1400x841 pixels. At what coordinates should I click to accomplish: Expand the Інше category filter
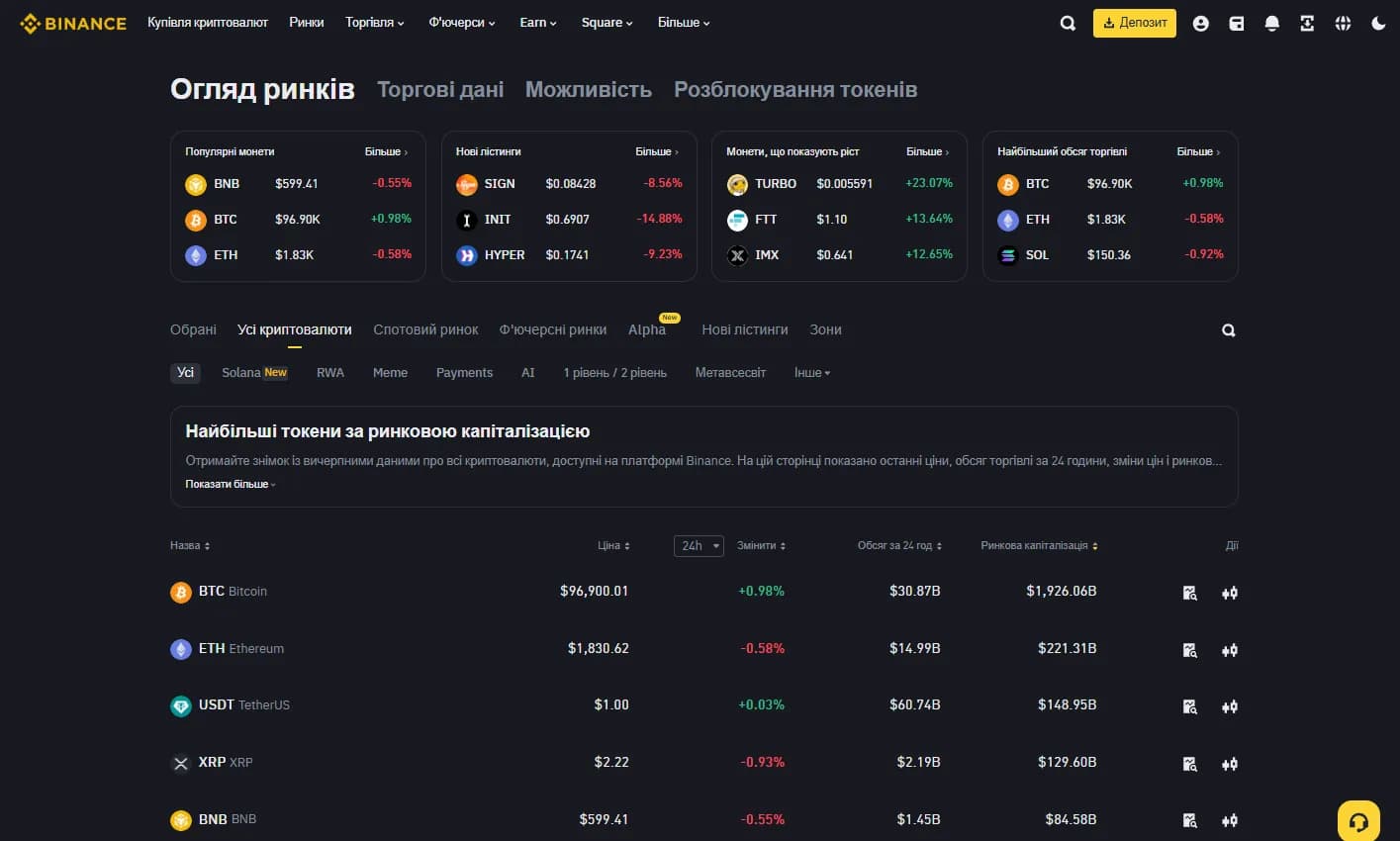click(812, 373)
